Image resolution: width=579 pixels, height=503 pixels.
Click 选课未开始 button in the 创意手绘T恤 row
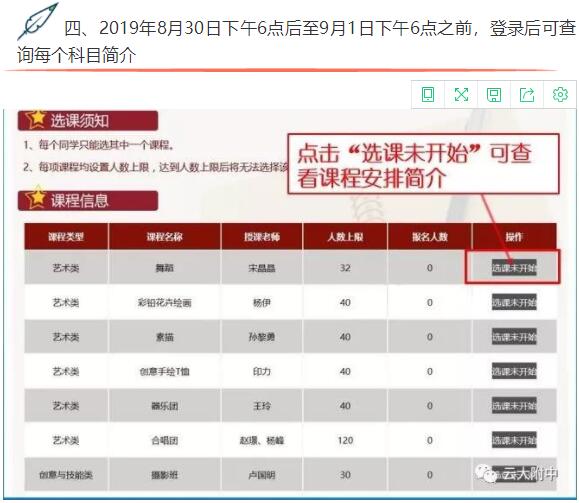(514, 371)
